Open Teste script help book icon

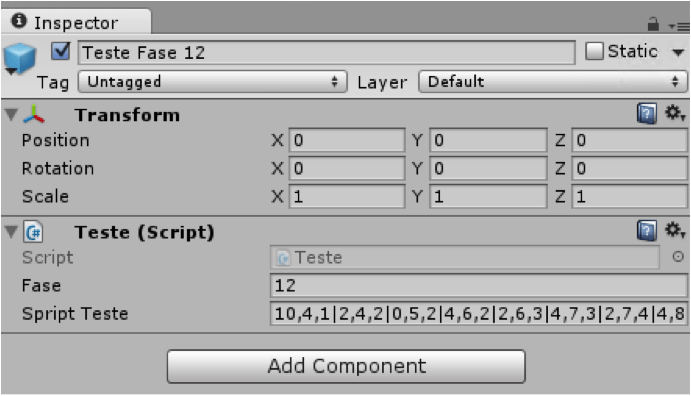646,231
